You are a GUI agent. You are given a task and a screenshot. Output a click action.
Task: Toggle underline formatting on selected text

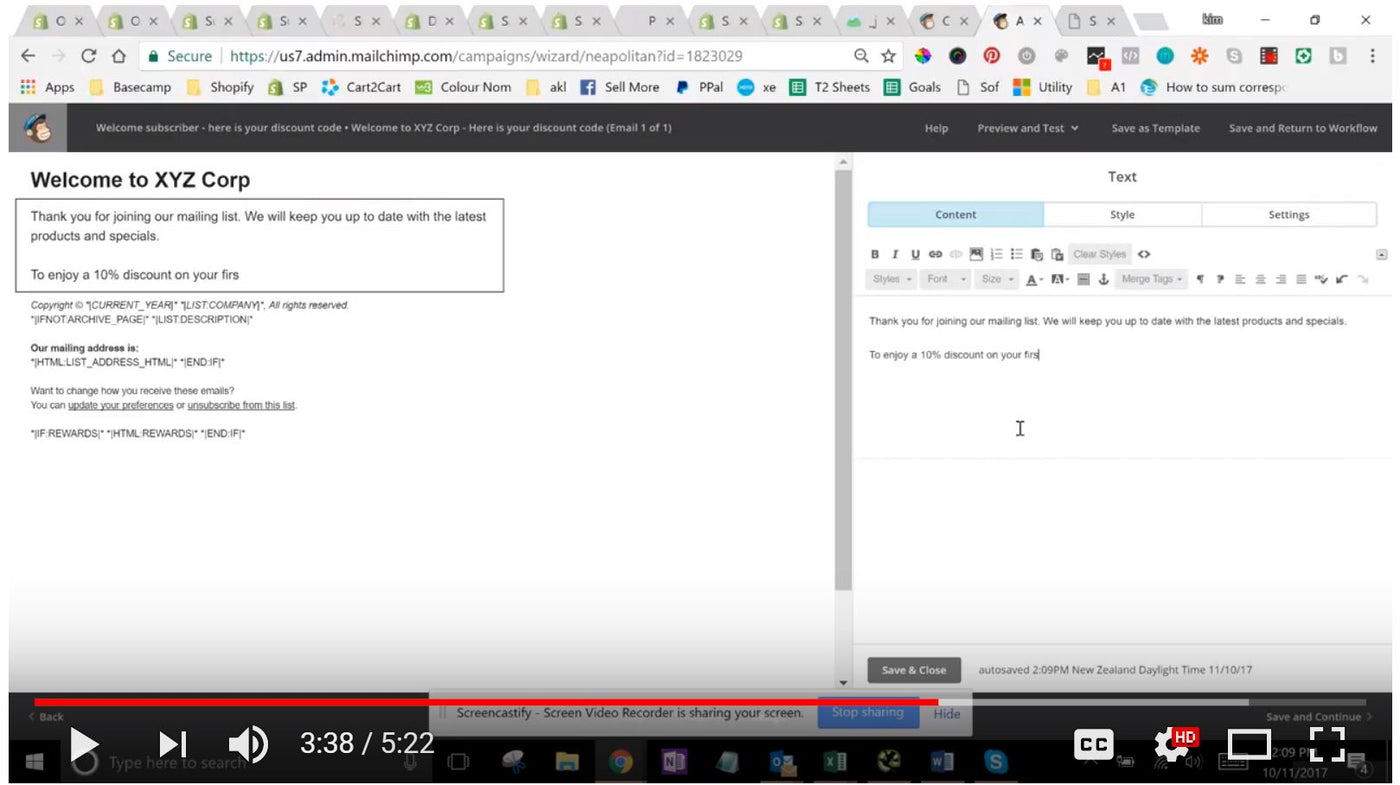coord(915,254)
